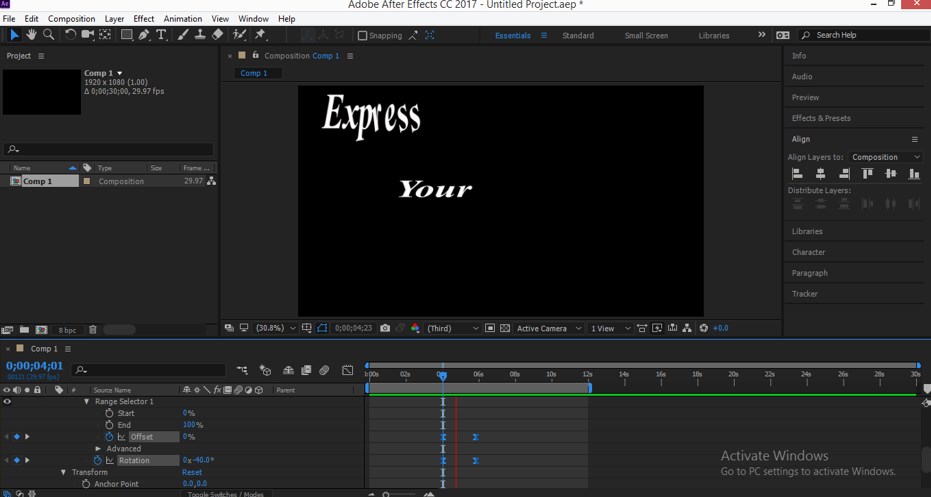Screen dimensions: 931x497
Task: Expand the Advanced property group
Action: click(x=99, y=449)
